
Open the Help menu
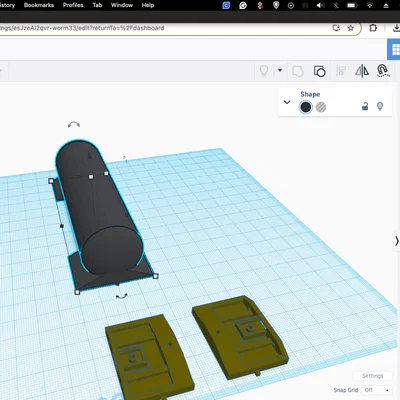[148, 5]
